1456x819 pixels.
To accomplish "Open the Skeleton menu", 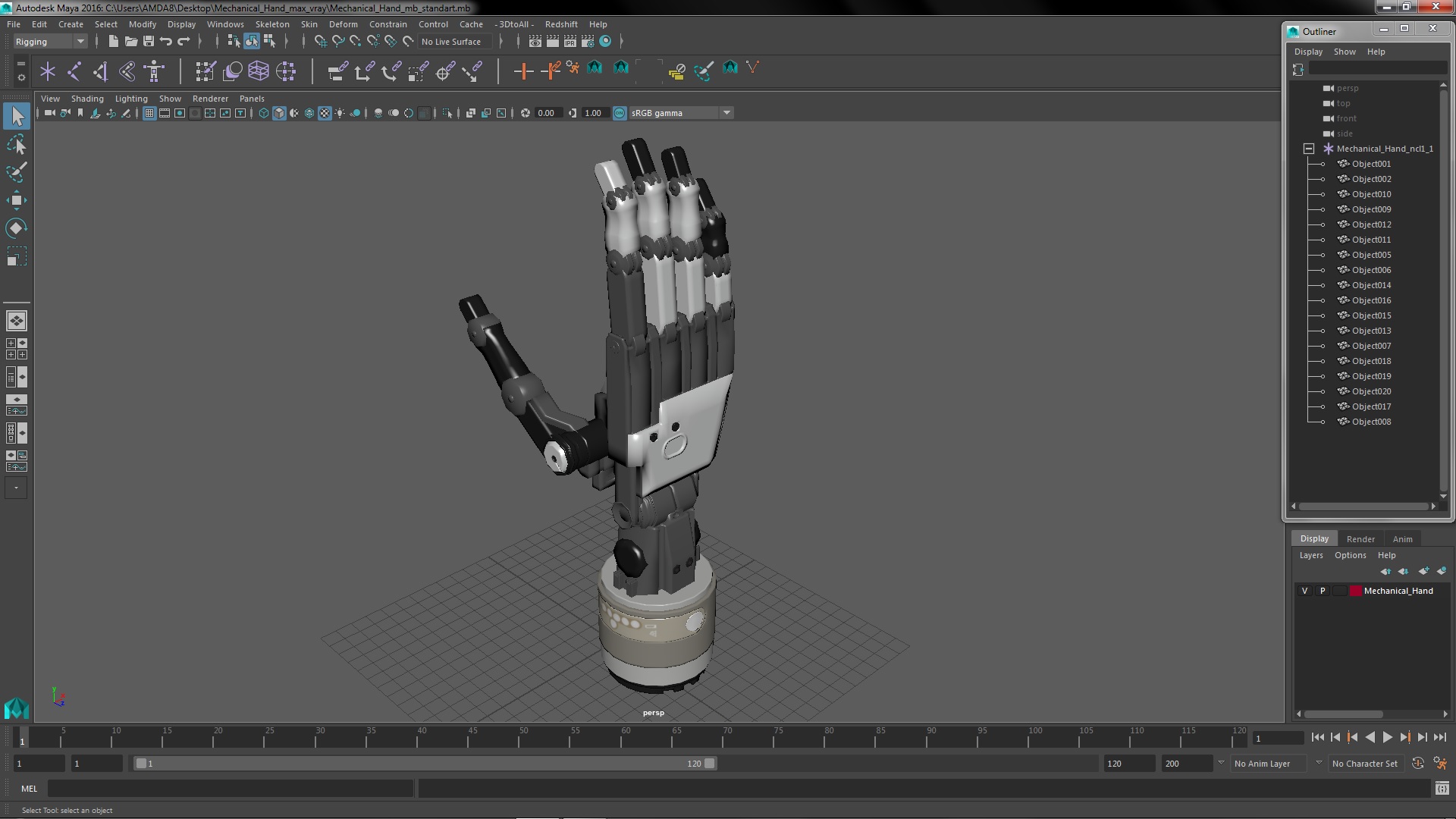I will tap(272, 24).
